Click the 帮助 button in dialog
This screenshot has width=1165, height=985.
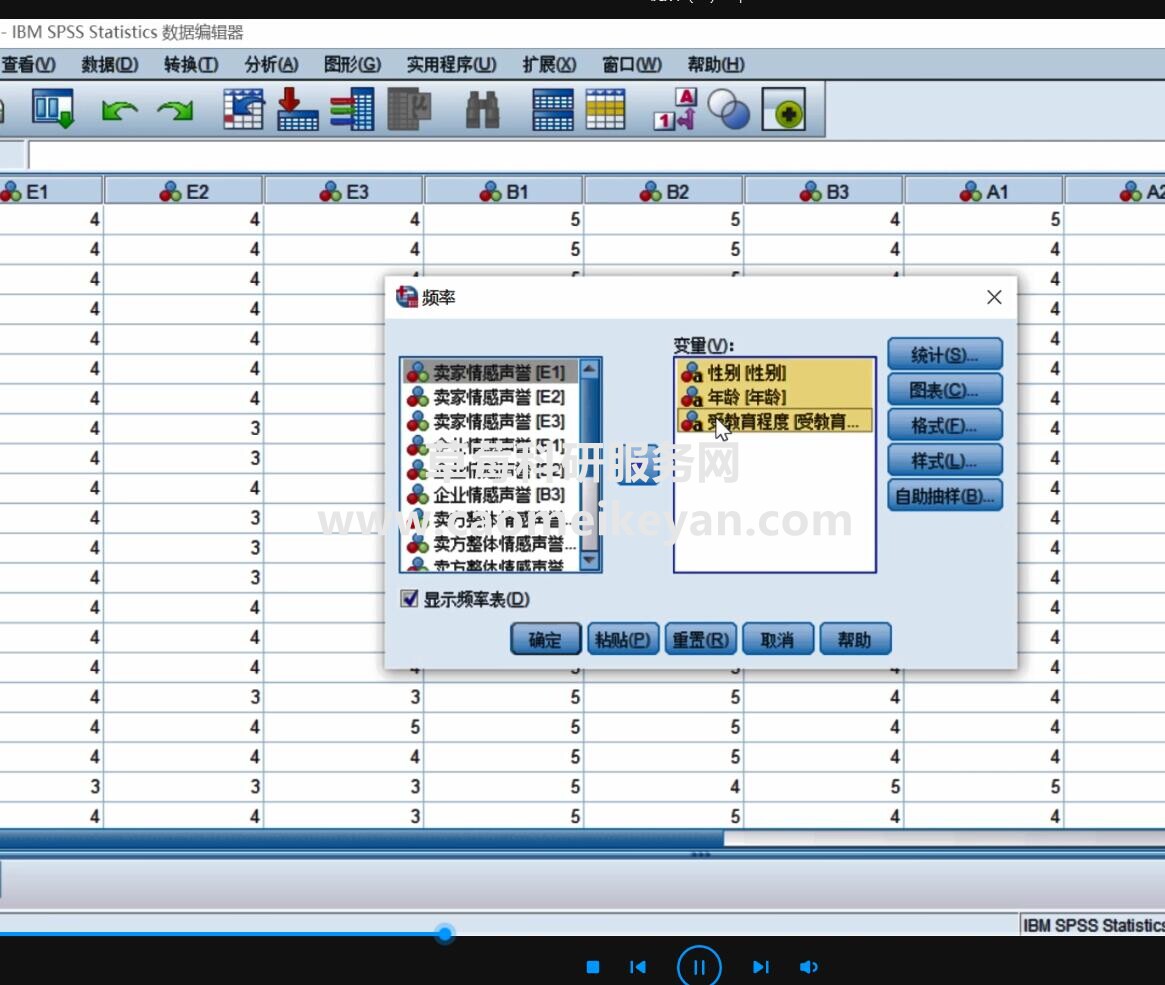[854, 639]
